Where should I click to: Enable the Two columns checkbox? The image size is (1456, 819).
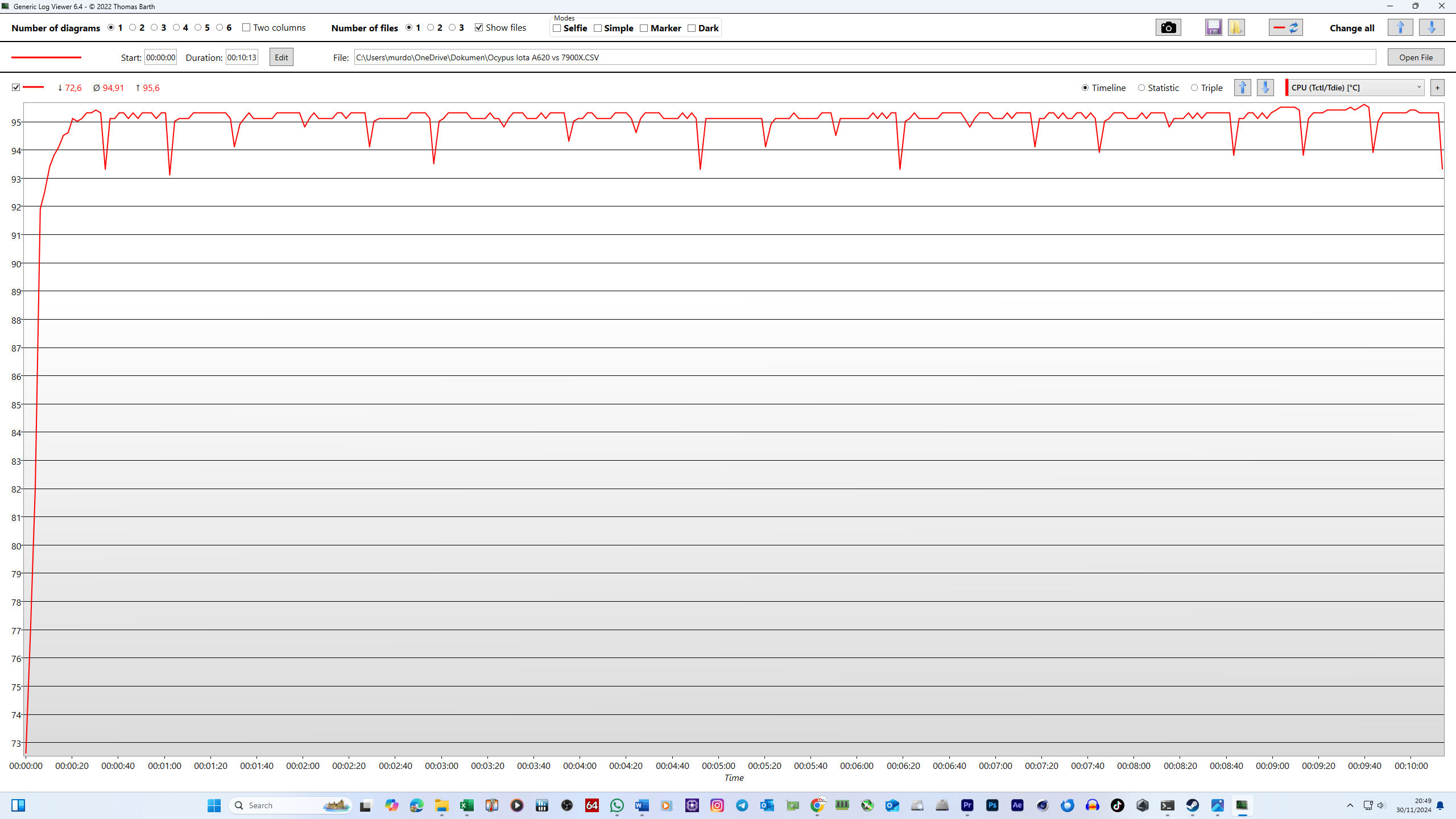point(246,27)
